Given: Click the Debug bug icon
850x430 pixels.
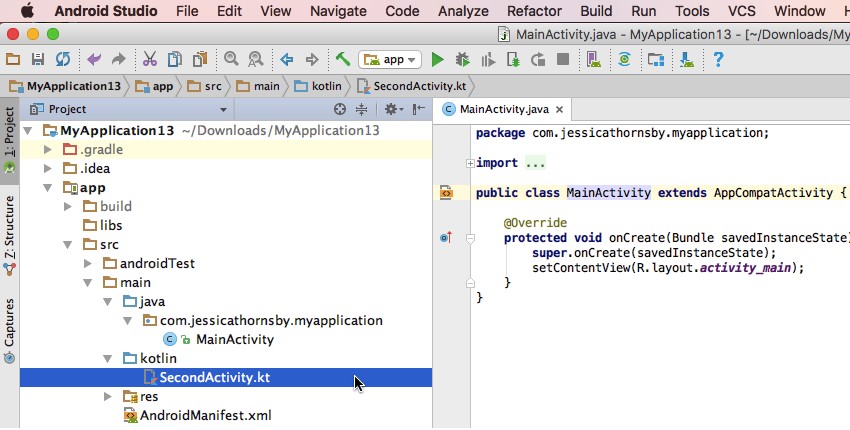Looking at the screenshot, I should [x=462, y=59].
